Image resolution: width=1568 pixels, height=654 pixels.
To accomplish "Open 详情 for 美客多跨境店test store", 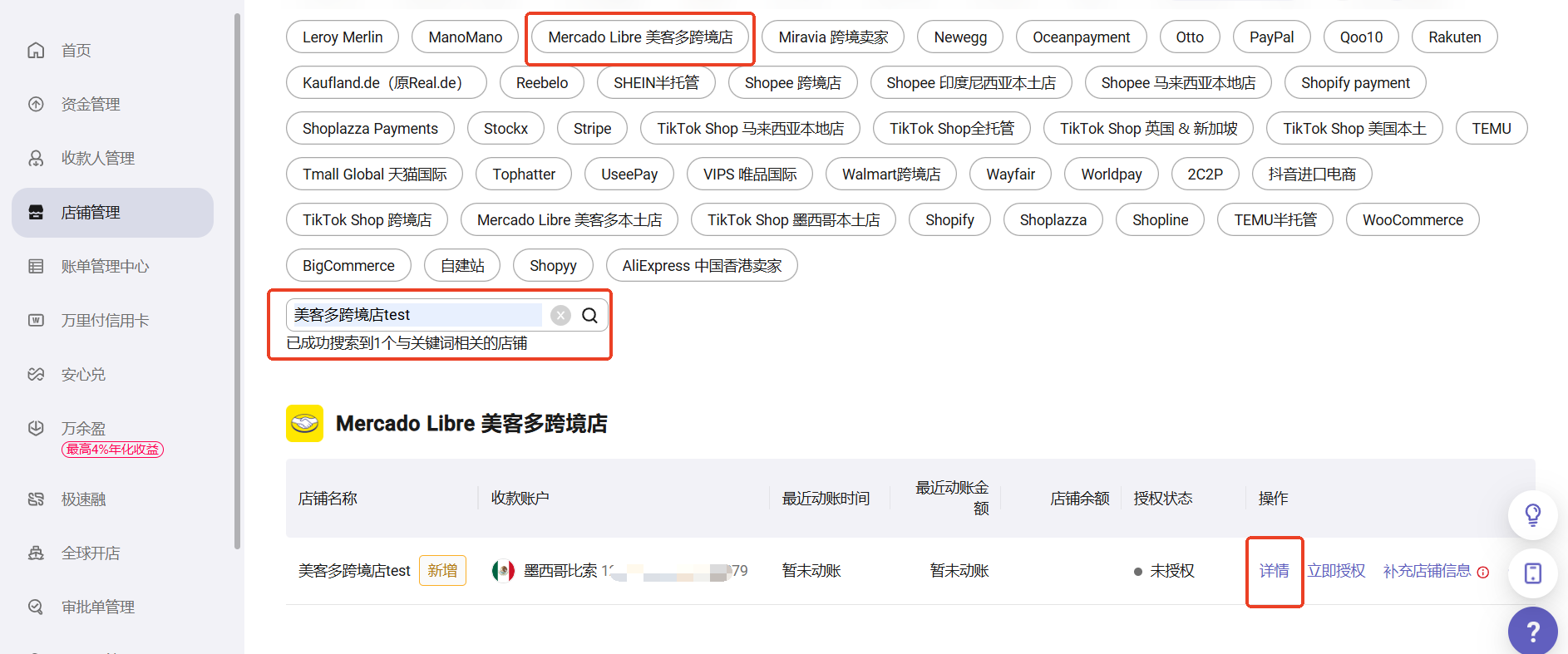I will [1274, 571].
